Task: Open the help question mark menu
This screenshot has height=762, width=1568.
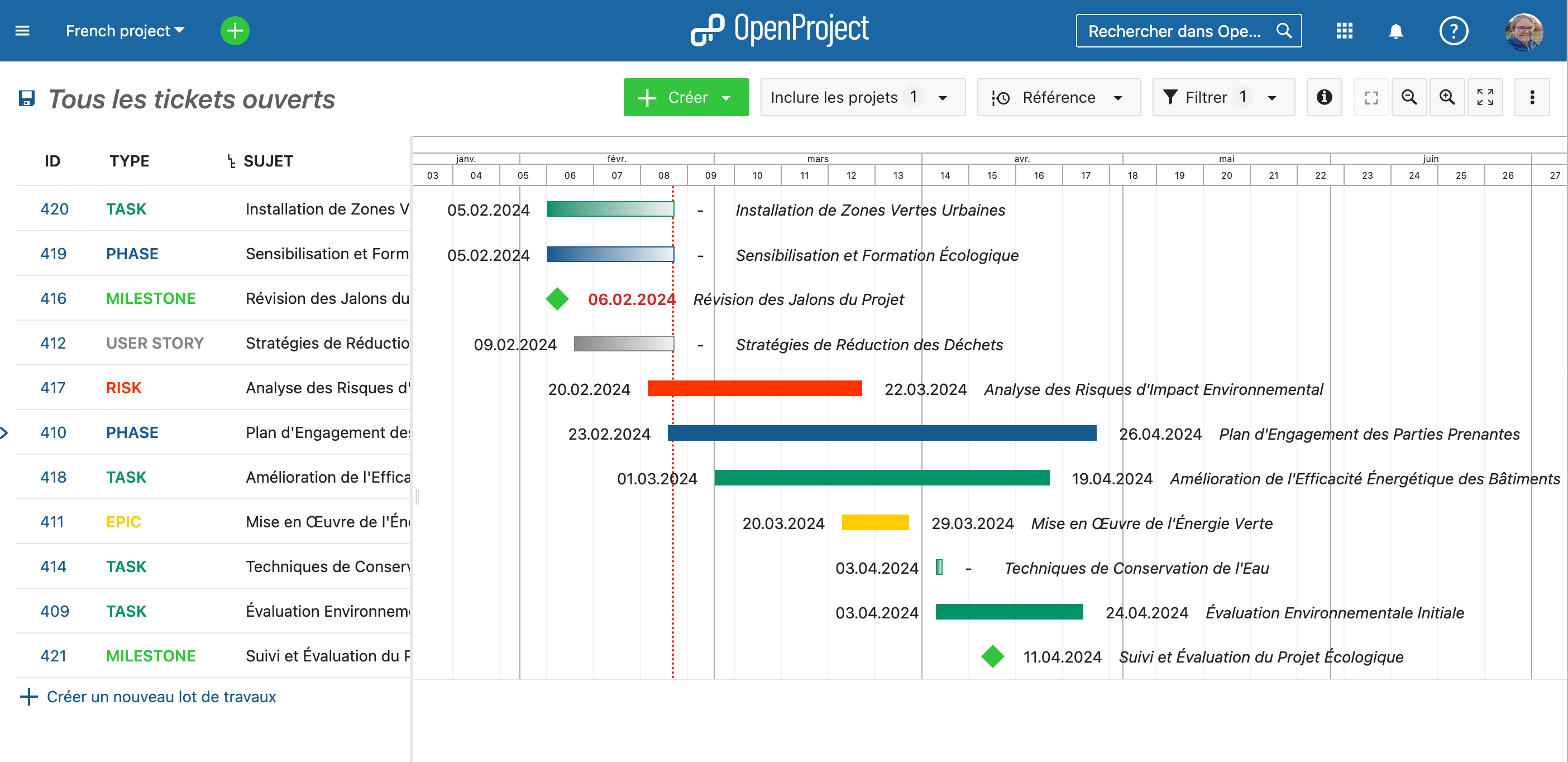Action: (x=1453, y=31)
